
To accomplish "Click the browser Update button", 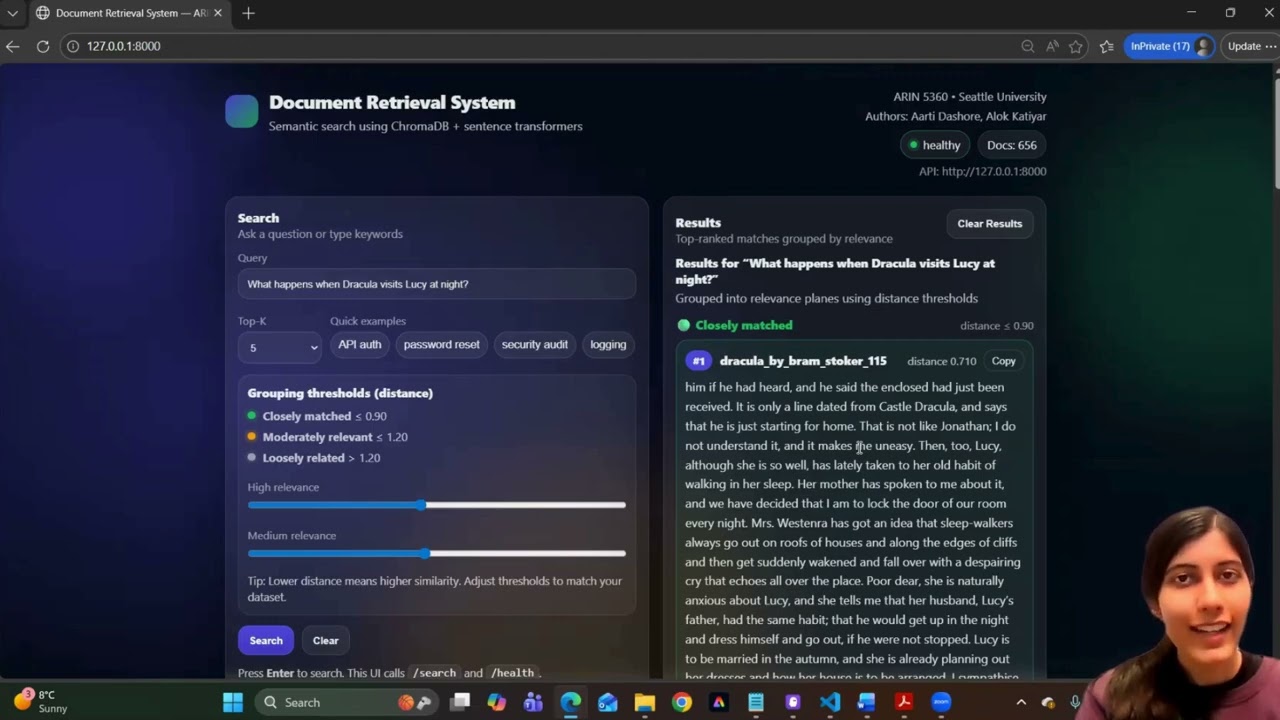I will pos(1250,46).
